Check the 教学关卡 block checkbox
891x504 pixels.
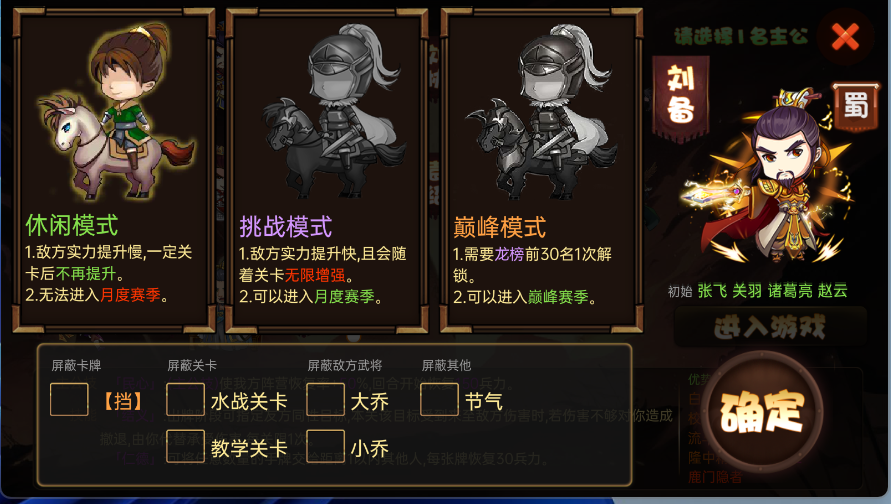pyautogui.click(x=185, y=447)
